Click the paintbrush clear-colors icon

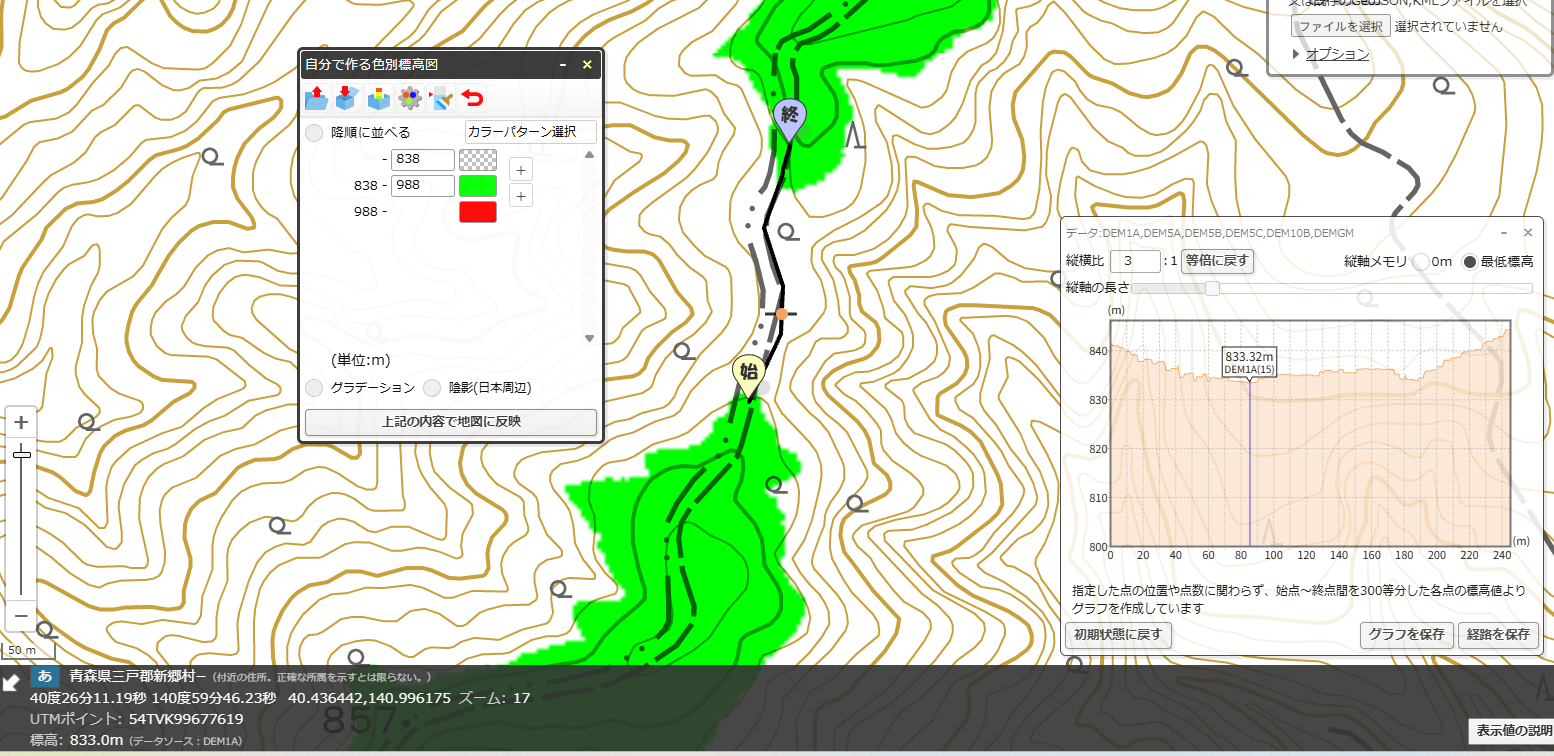(x=441, y=98)
